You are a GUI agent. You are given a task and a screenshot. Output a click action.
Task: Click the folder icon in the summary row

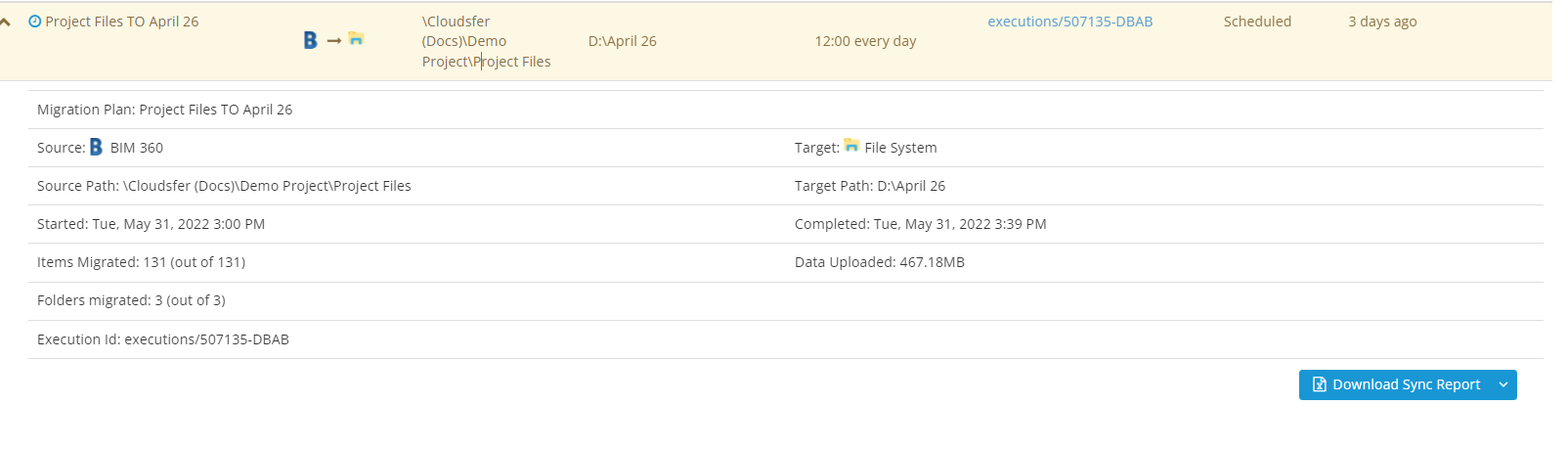pos(356,39)
